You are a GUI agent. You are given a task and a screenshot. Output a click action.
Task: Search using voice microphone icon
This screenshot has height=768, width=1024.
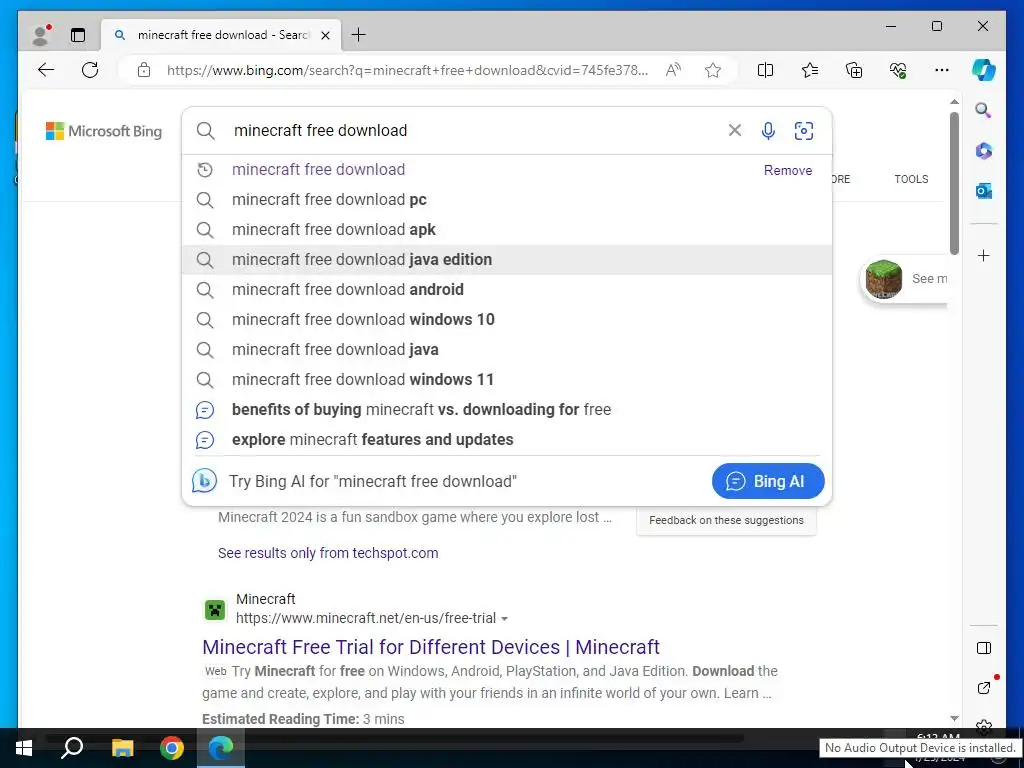point(769,131)
